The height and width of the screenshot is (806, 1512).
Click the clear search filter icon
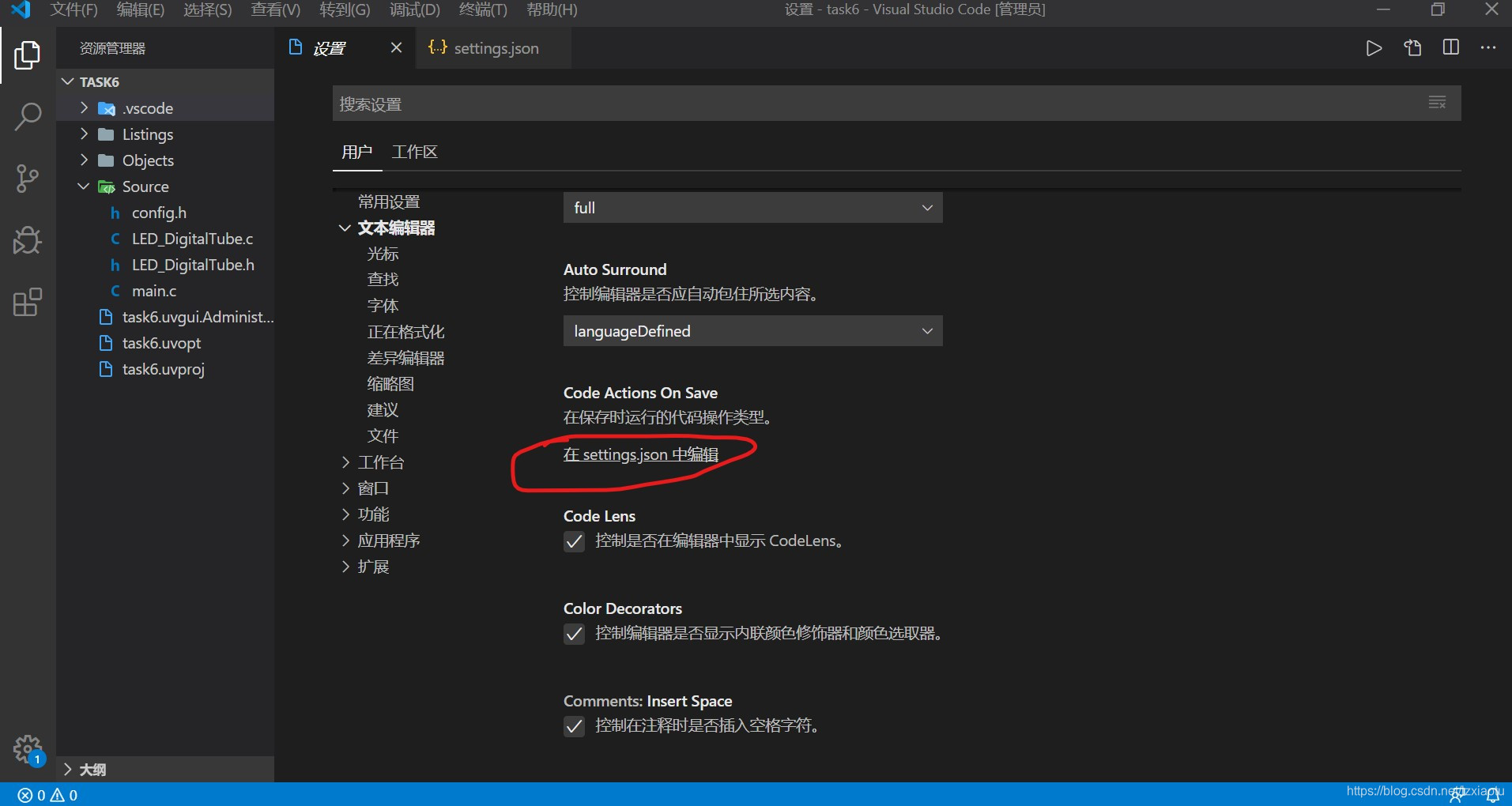click(1438, 103)
